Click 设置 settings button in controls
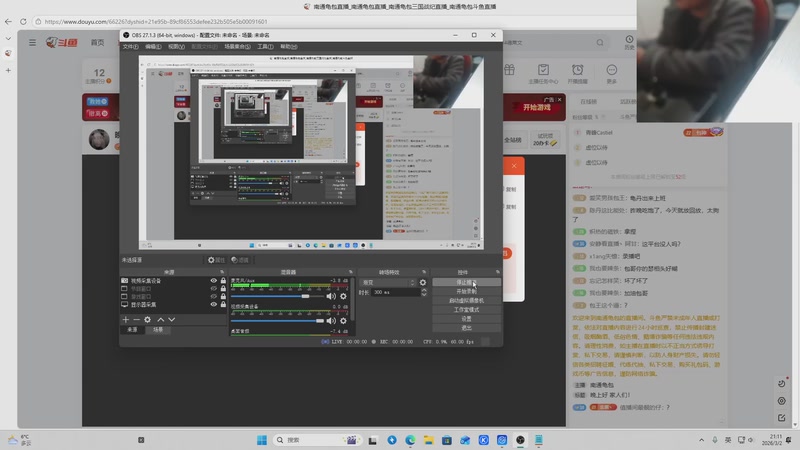The height and width of the screenshot is (450, 800). click(466, 319)
